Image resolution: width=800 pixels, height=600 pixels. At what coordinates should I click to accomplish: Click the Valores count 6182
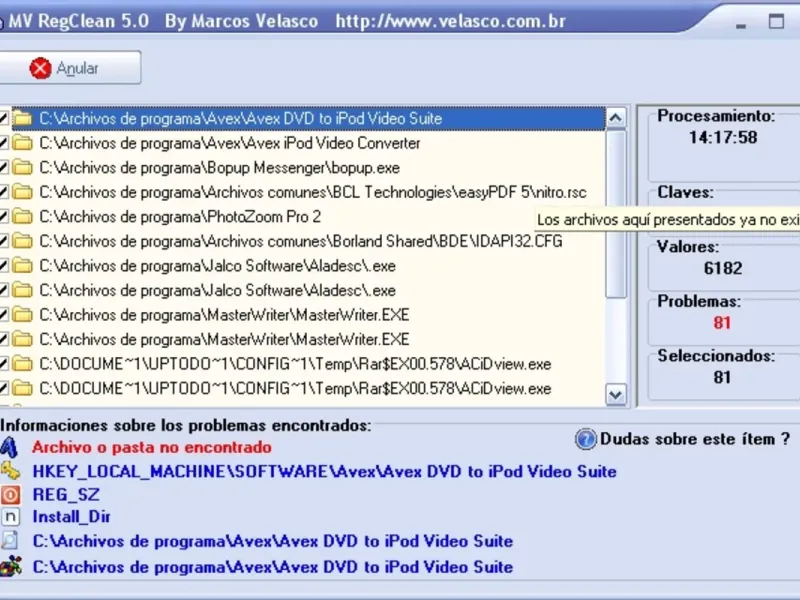click(722, 268)
